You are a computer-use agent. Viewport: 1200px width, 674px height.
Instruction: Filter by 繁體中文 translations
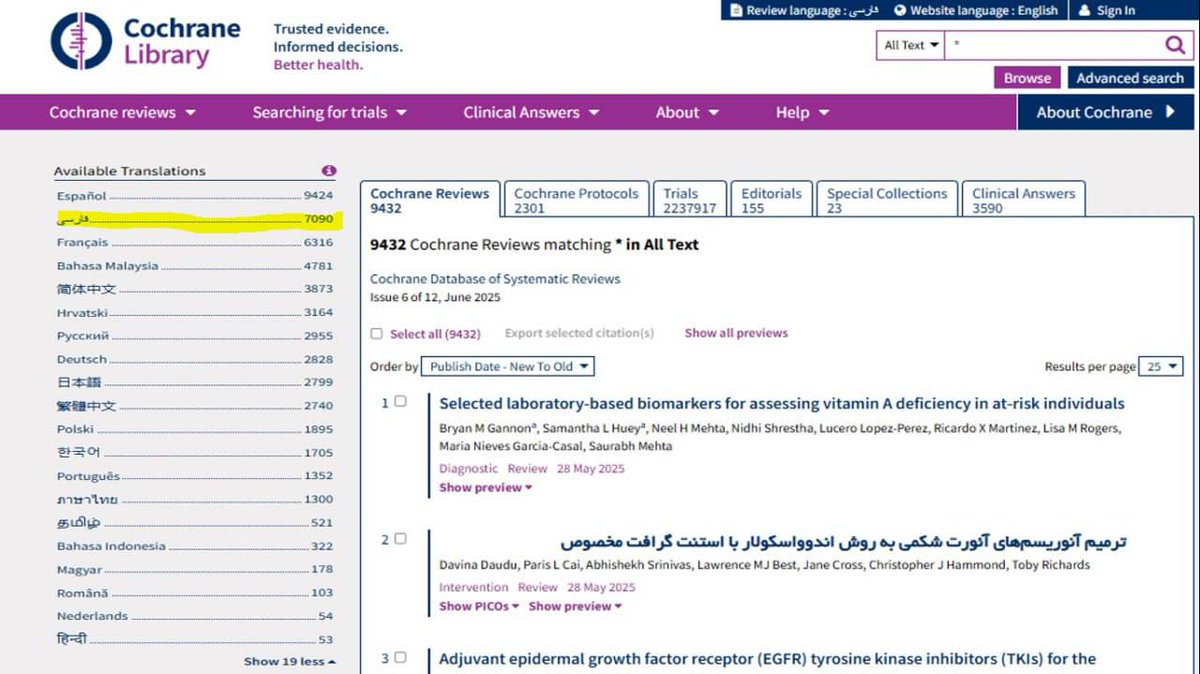195,406
